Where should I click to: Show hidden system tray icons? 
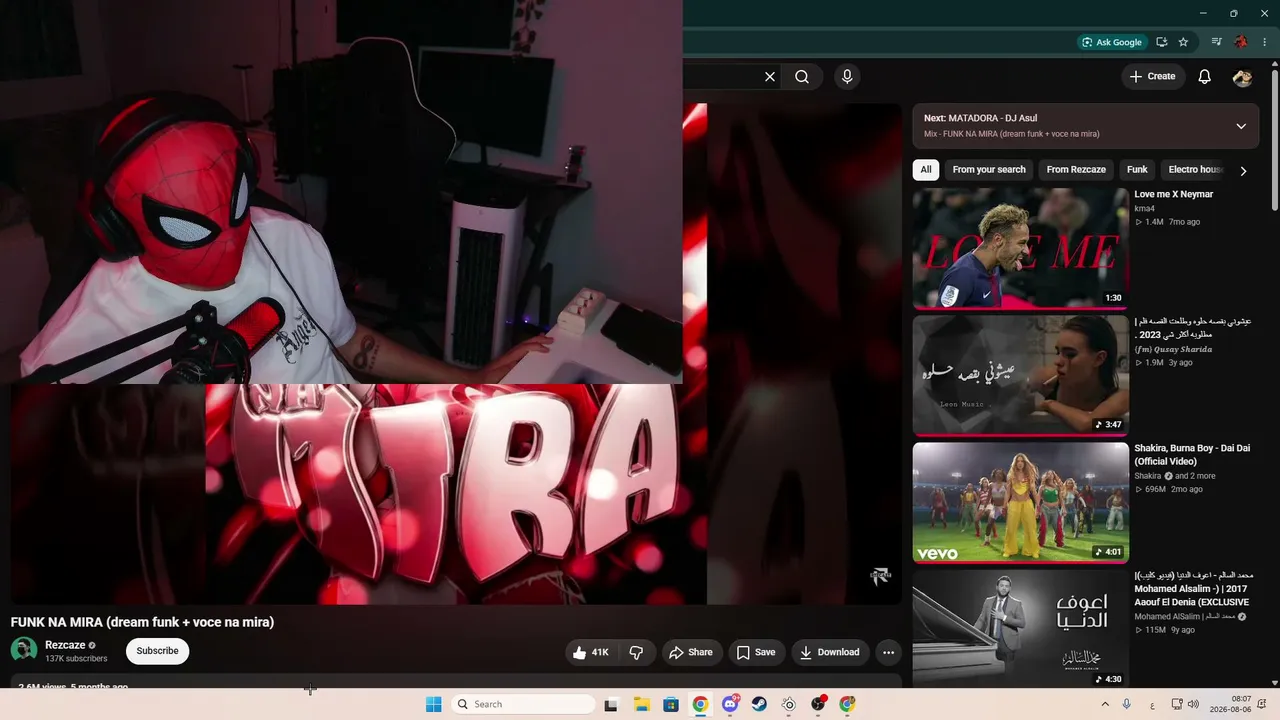pyautogui.click(x=1105, y=704)
